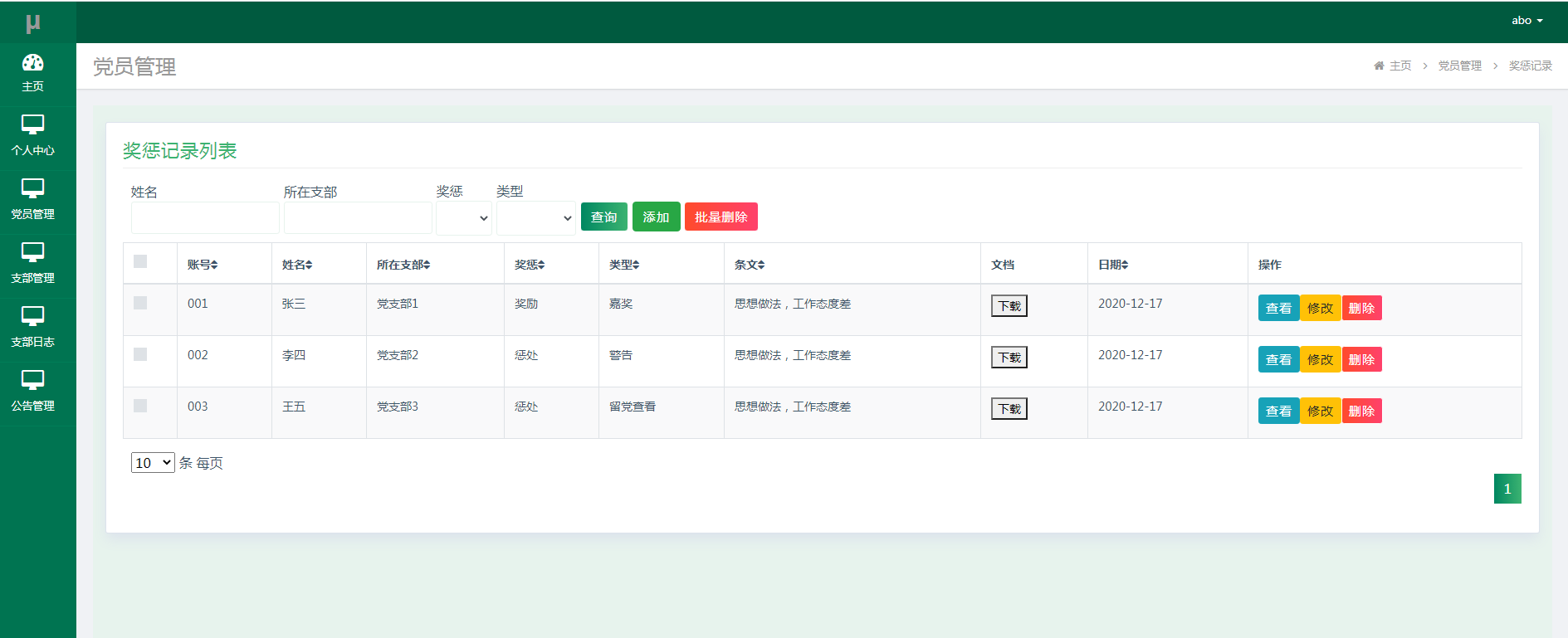Open the rows-per-page dropdown showing 10
Screen dimensions: 1568x638
(153, 463)
